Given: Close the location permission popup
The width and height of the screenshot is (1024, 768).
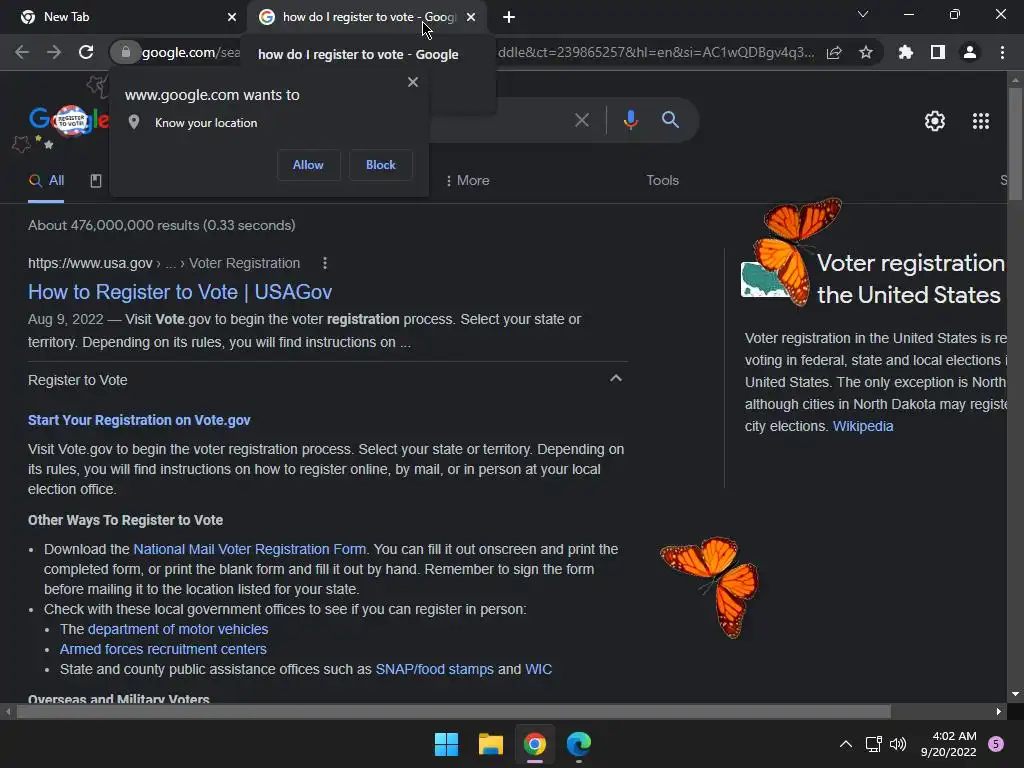Looking at the screenshot, I should click(413, 82).
